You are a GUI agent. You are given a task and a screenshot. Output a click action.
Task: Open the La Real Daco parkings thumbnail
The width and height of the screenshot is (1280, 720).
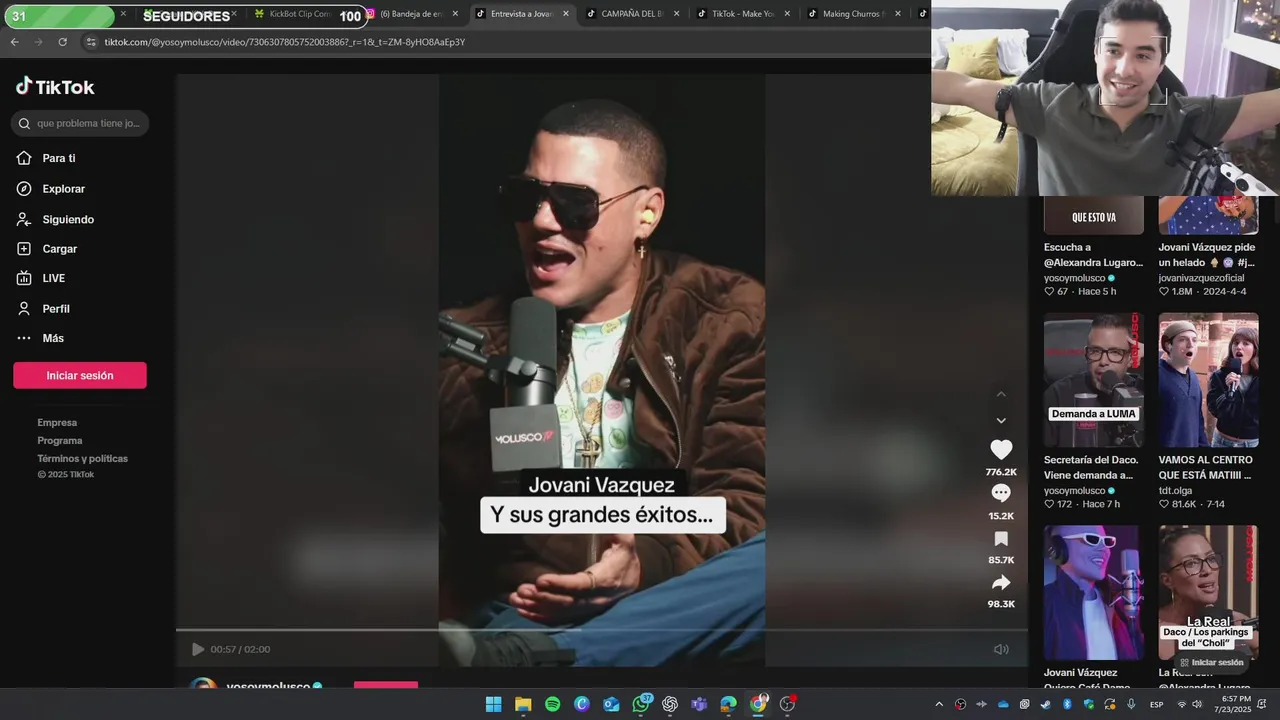tap(1208, 592)
